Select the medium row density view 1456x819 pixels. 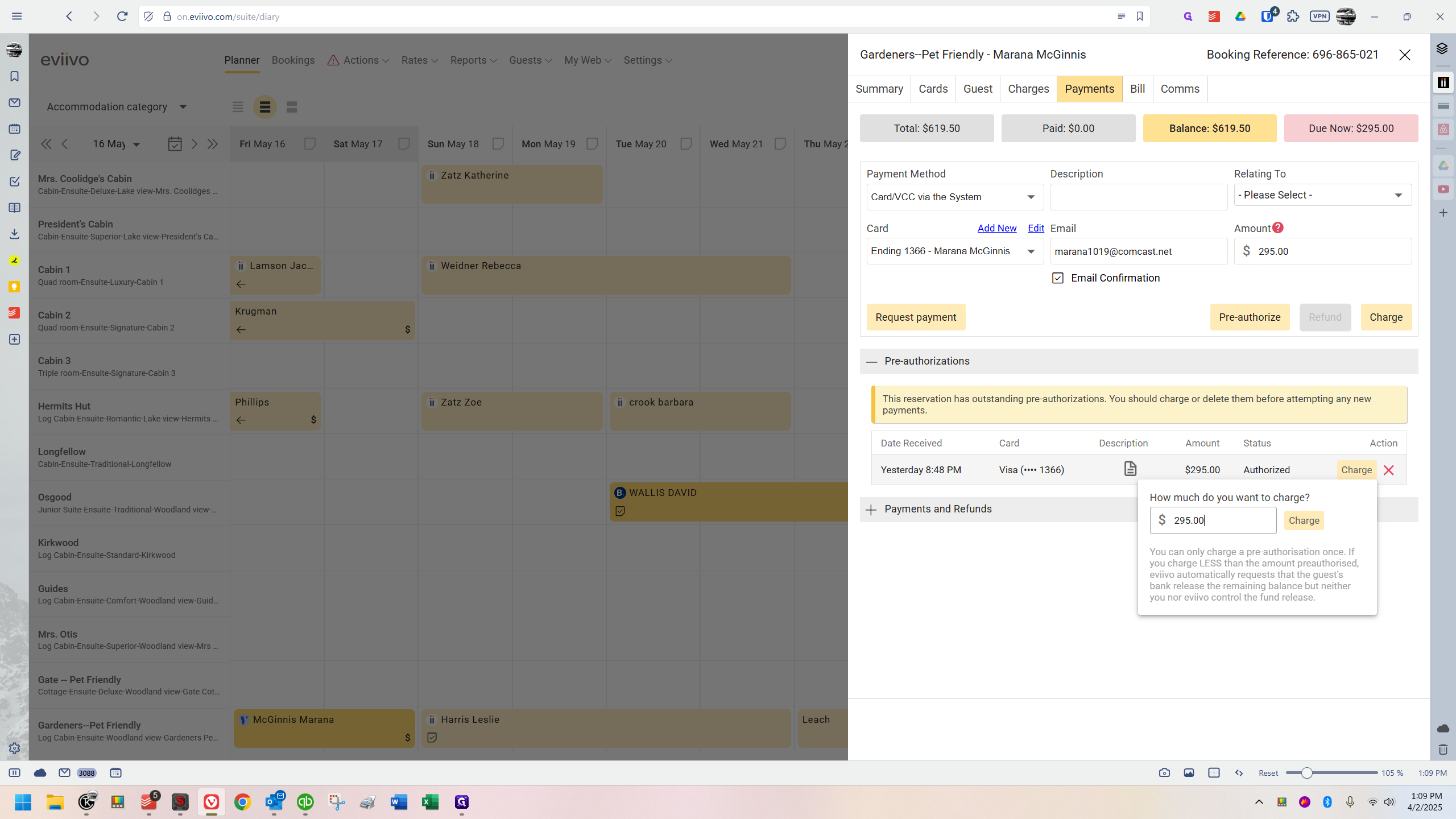click(x=265, y=107)
